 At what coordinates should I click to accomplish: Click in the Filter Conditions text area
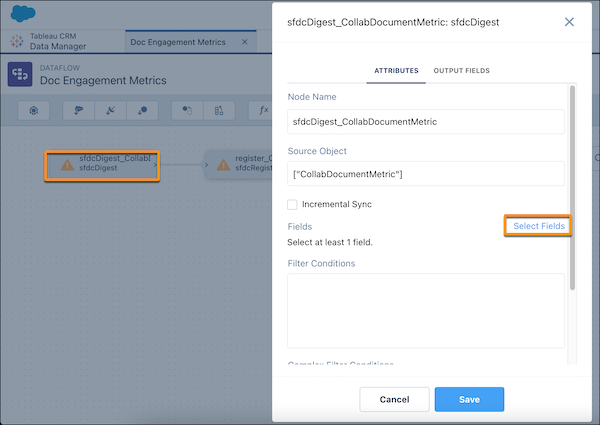pos(426,311)
